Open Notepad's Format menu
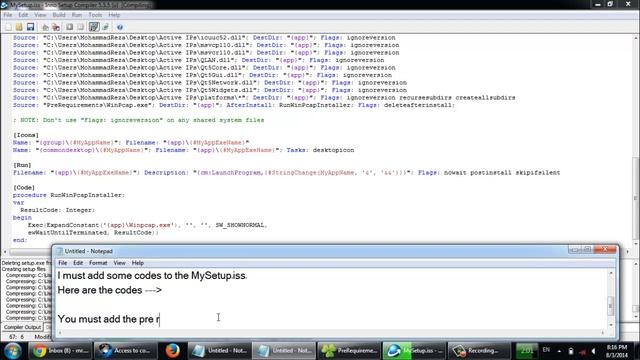The width and height of the screenshot is (640, 360). tap(98, 263)
